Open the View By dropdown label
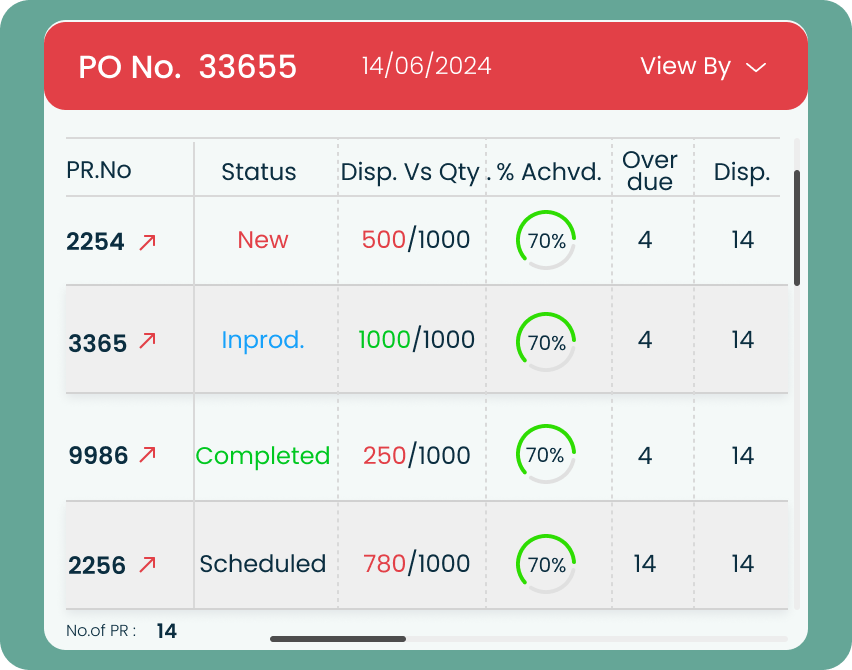Viewport: 852px width, 670px height. (x=685, y=66)
